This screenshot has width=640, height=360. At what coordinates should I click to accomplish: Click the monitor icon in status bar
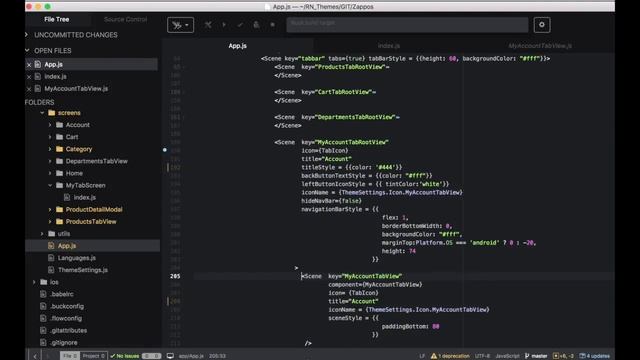[170, 356]
